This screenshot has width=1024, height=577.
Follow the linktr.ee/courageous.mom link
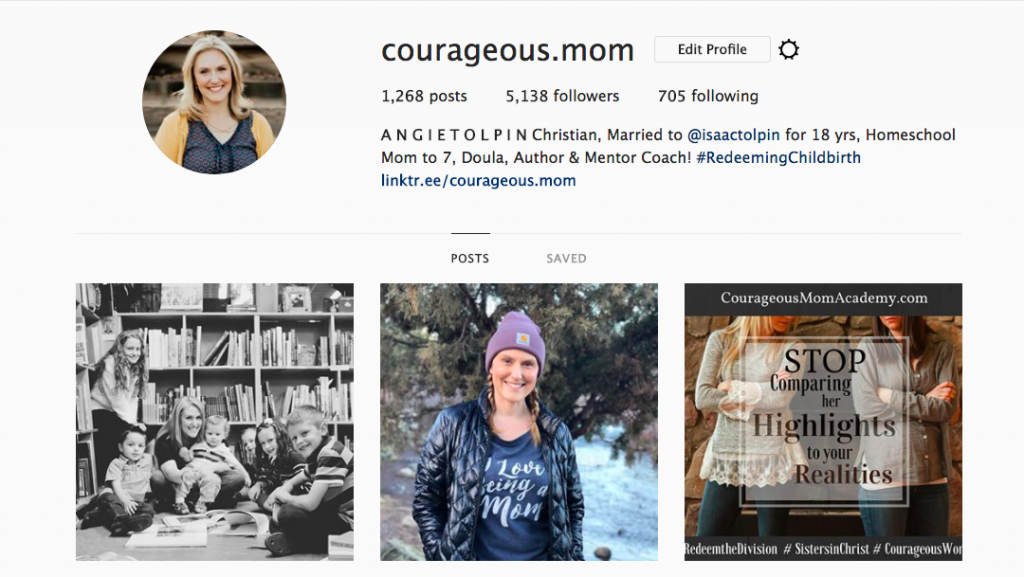click(x=479, y=181)
